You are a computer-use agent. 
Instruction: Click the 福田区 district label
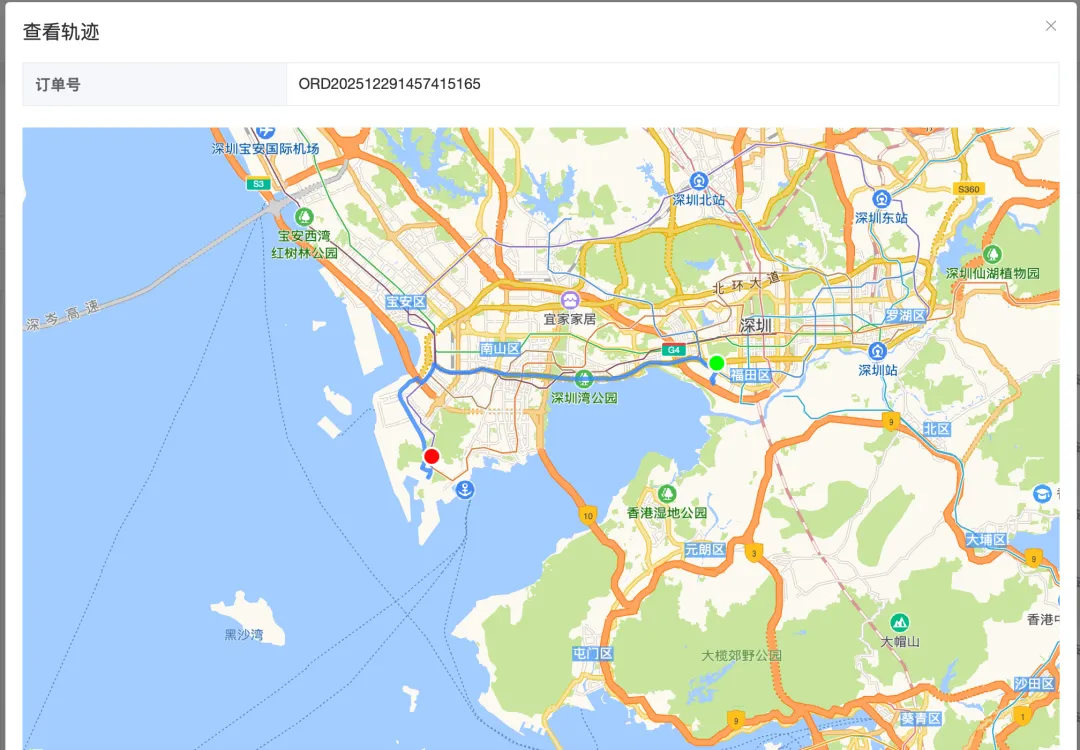[750, 375]
